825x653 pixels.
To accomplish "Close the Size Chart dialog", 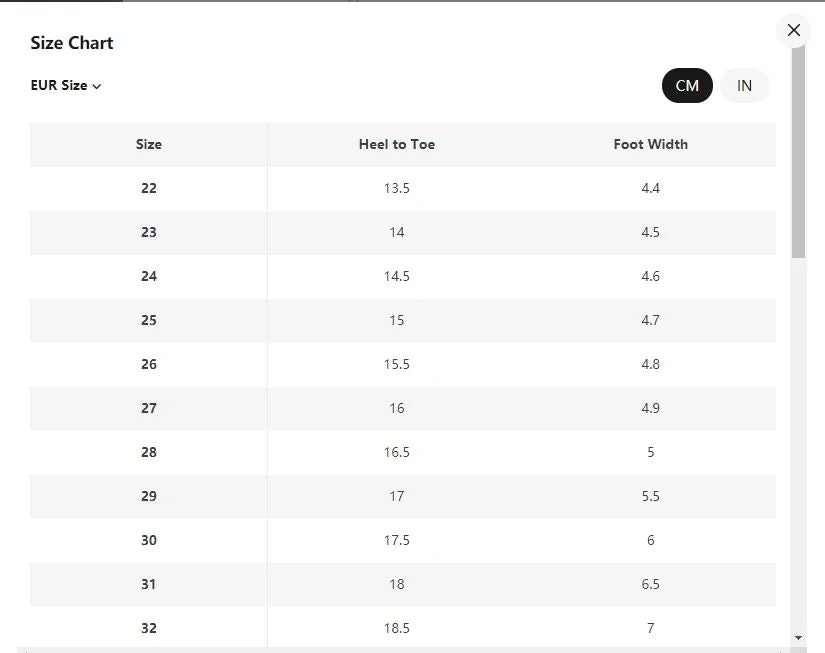I will (x=793, y=30).
